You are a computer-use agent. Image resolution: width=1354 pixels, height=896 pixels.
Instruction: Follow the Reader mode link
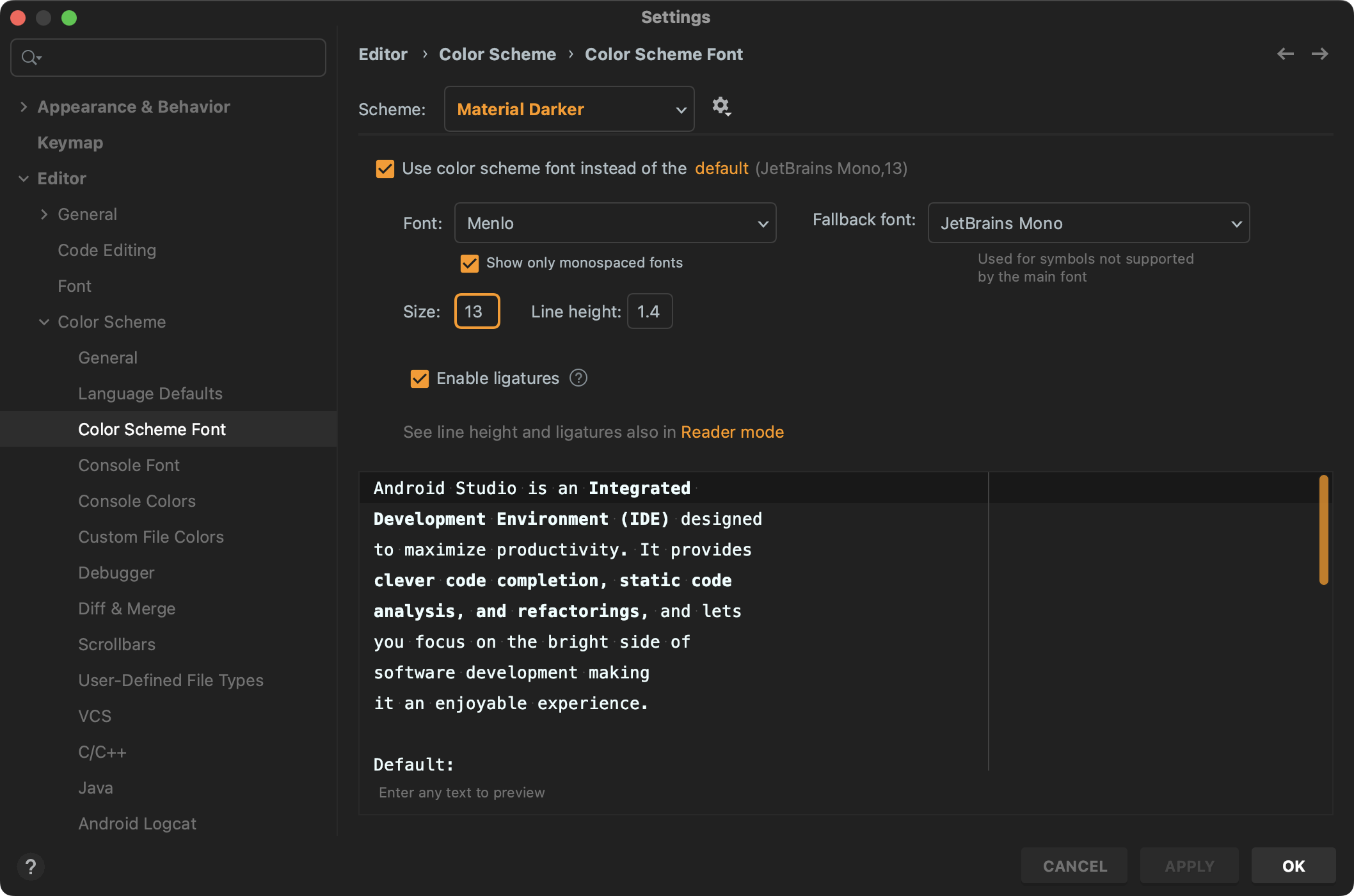pos(732,432)
